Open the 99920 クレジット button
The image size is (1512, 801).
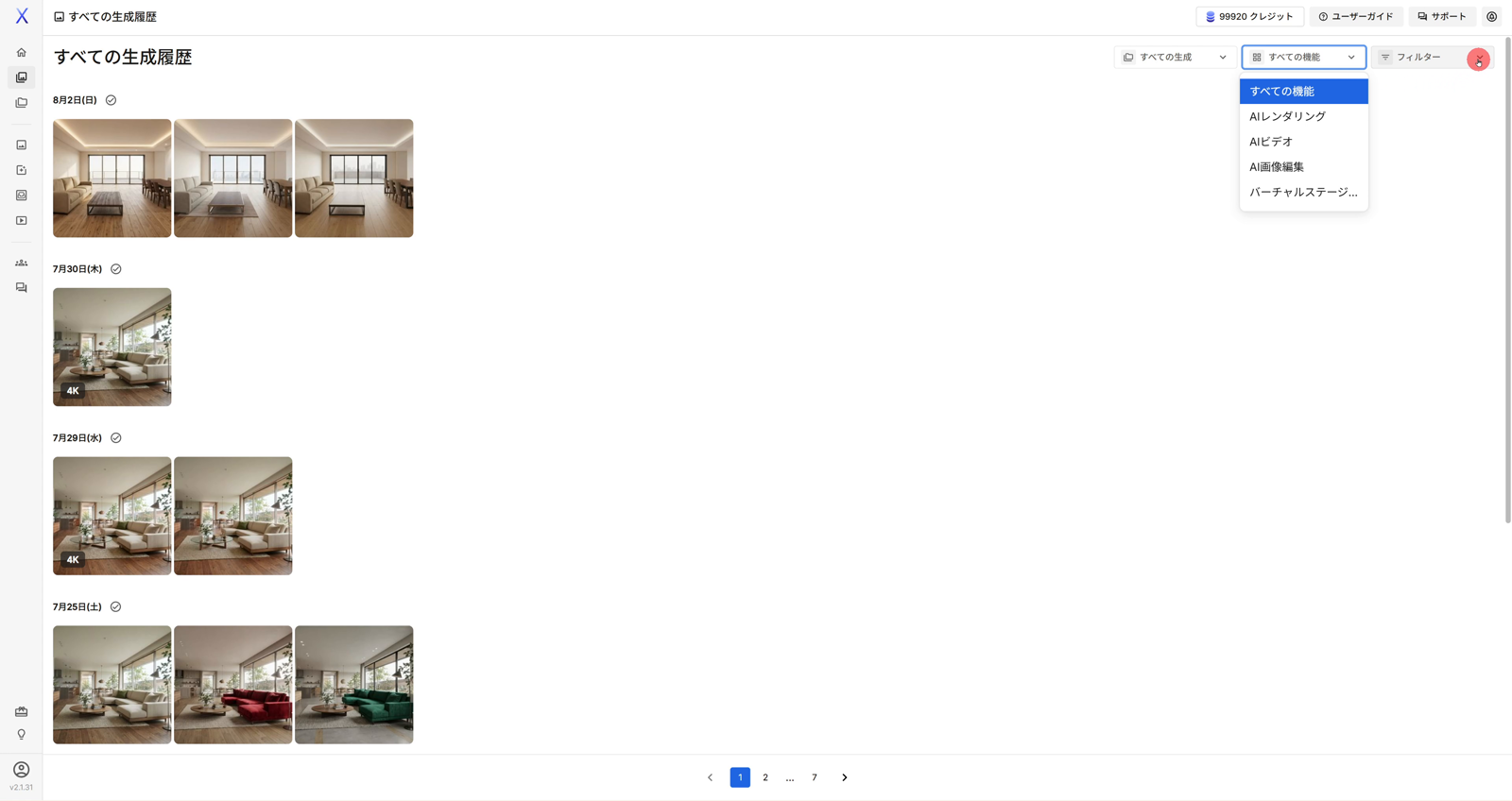1249,17
